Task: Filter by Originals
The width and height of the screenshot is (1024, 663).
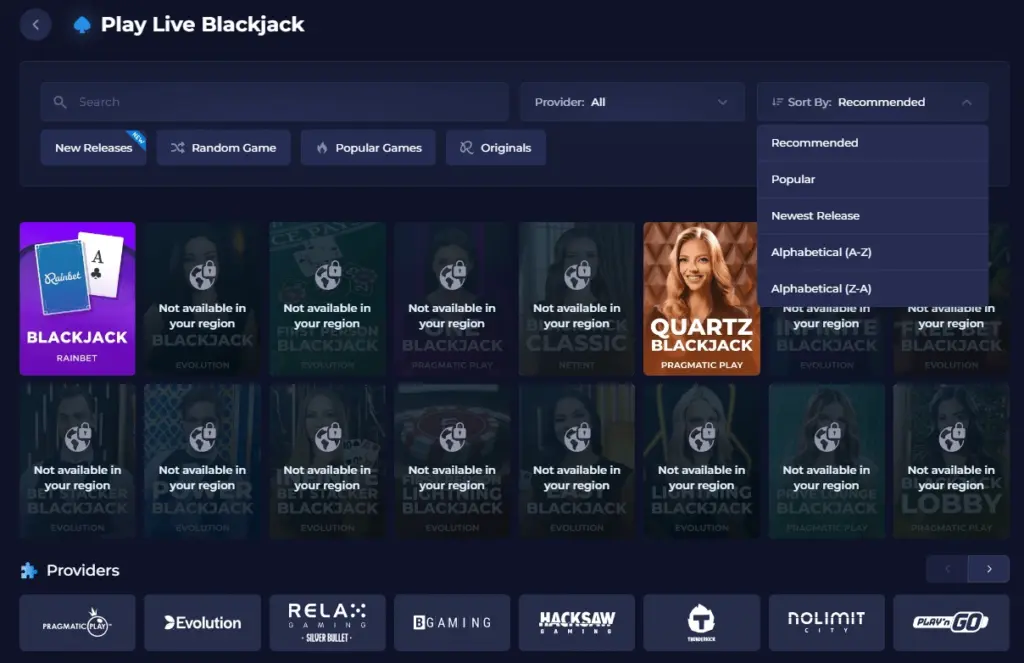Action: coord(496,148)
